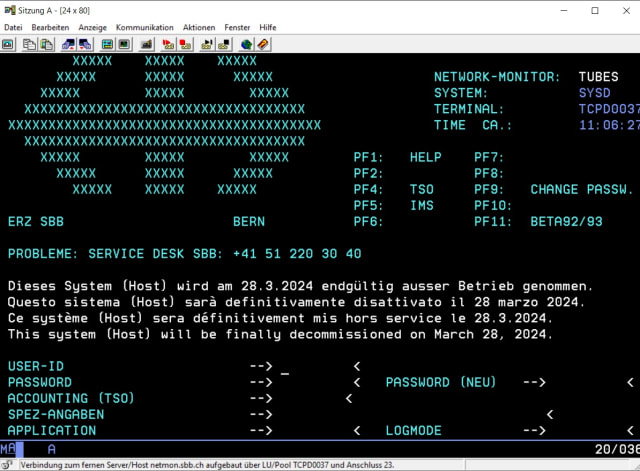Click the Print Screen toolbar icon

point(8,44)
